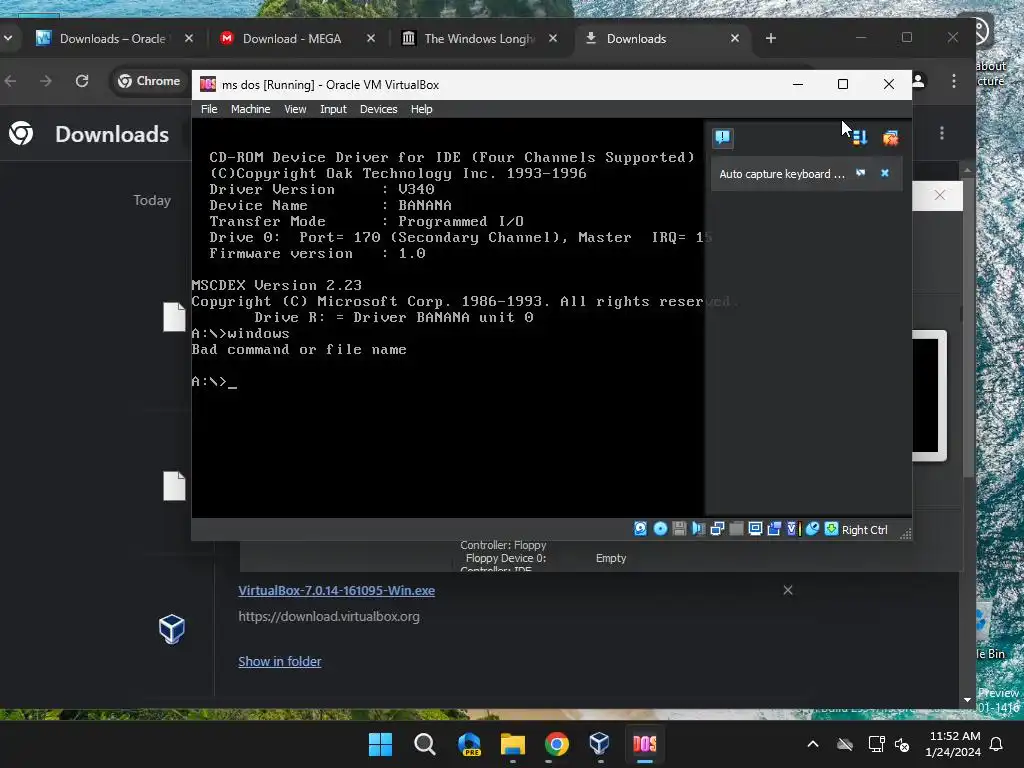The image size is (1024, 768).
Task: Open volume control in system tray
Action: (902, 744)
